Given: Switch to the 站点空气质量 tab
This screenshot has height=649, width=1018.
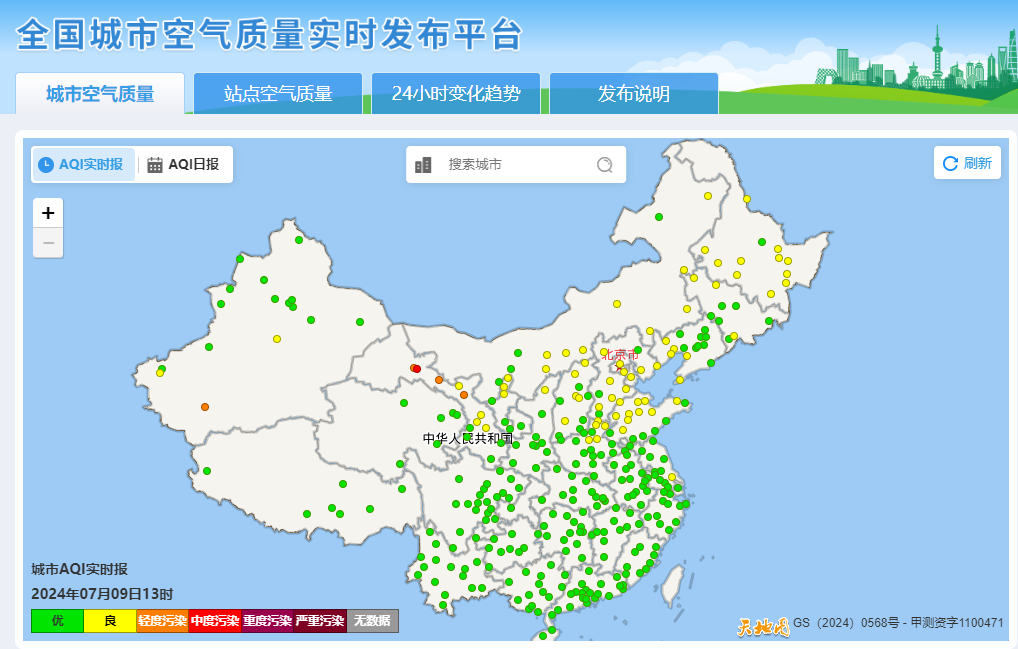Looking at the screenshot, I should point(278,94).
